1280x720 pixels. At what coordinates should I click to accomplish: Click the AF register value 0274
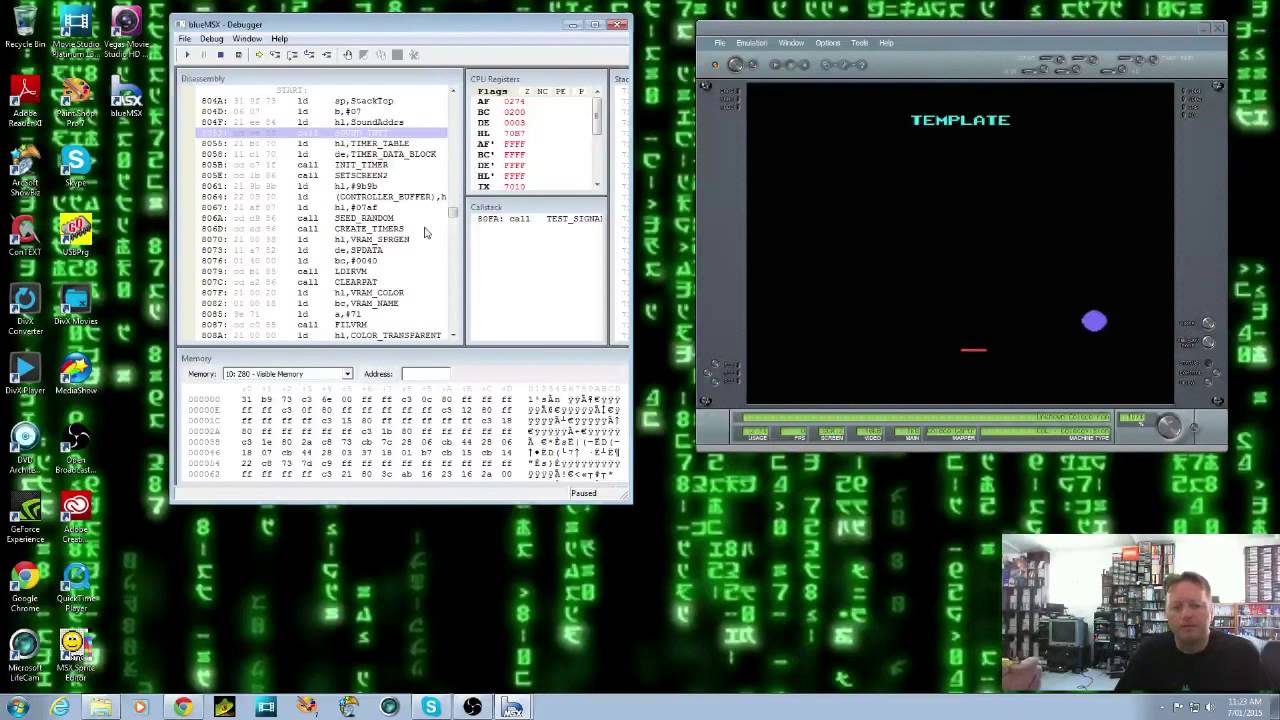pos(514,102)
